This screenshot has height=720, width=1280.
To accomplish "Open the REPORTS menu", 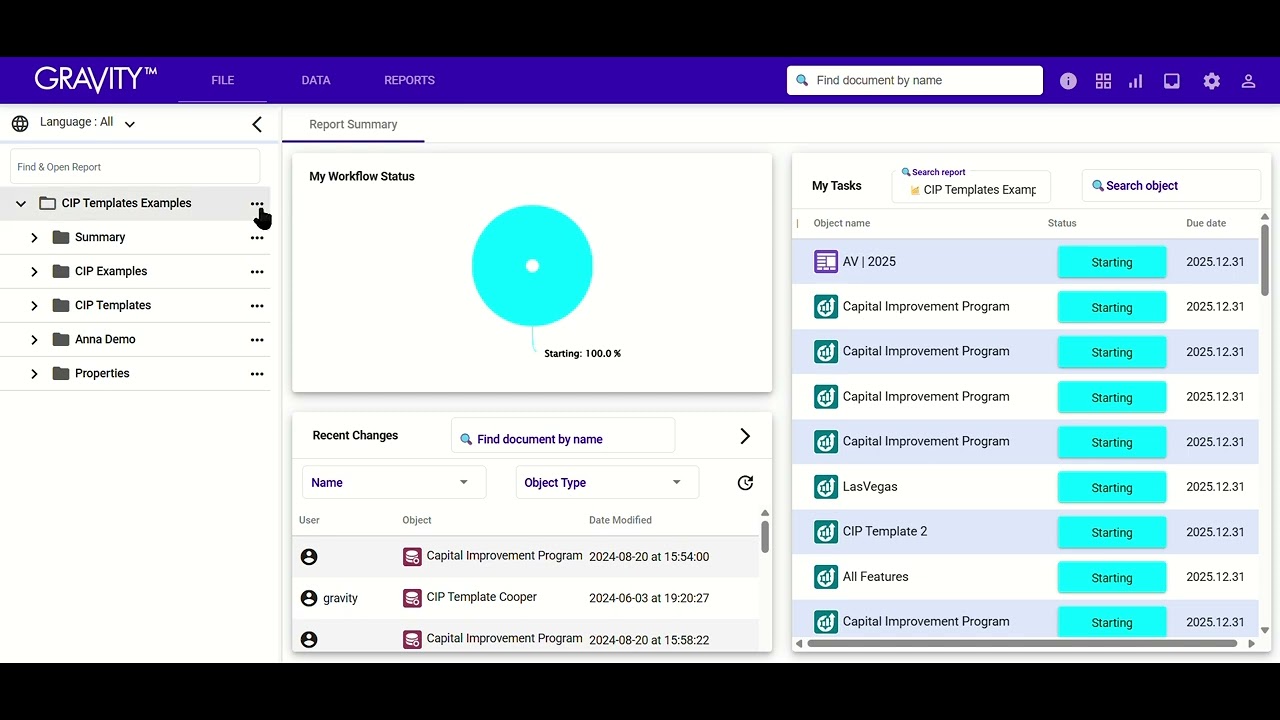I will click(409, 80).
